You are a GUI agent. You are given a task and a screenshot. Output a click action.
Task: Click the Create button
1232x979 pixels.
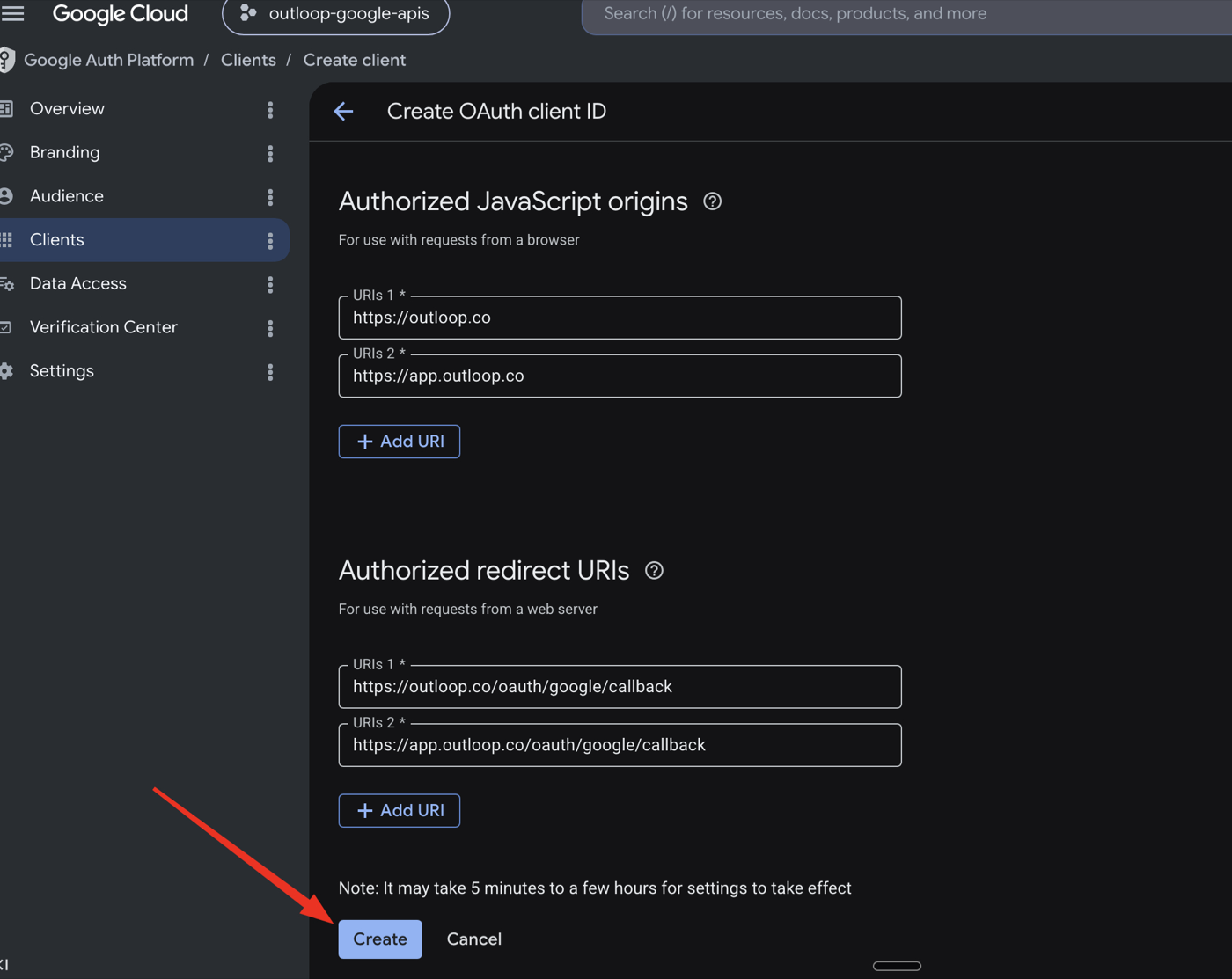[380, 939]
